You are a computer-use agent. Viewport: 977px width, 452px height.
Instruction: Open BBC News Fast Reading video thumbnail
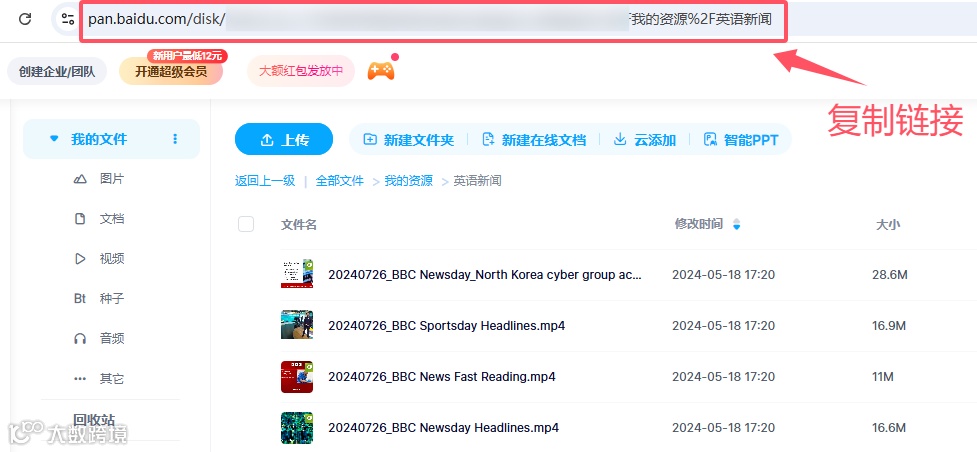point(297,377)
